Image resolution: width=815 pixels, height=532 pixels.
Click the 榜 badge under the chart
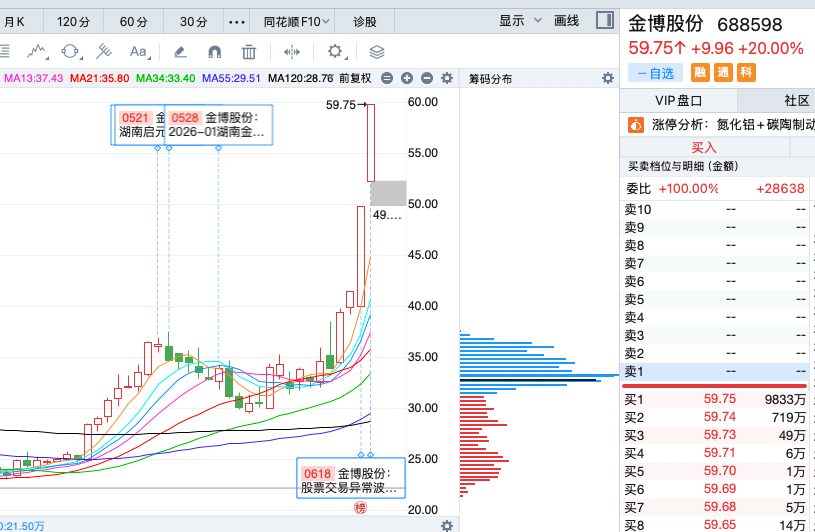tap(360, 507)
